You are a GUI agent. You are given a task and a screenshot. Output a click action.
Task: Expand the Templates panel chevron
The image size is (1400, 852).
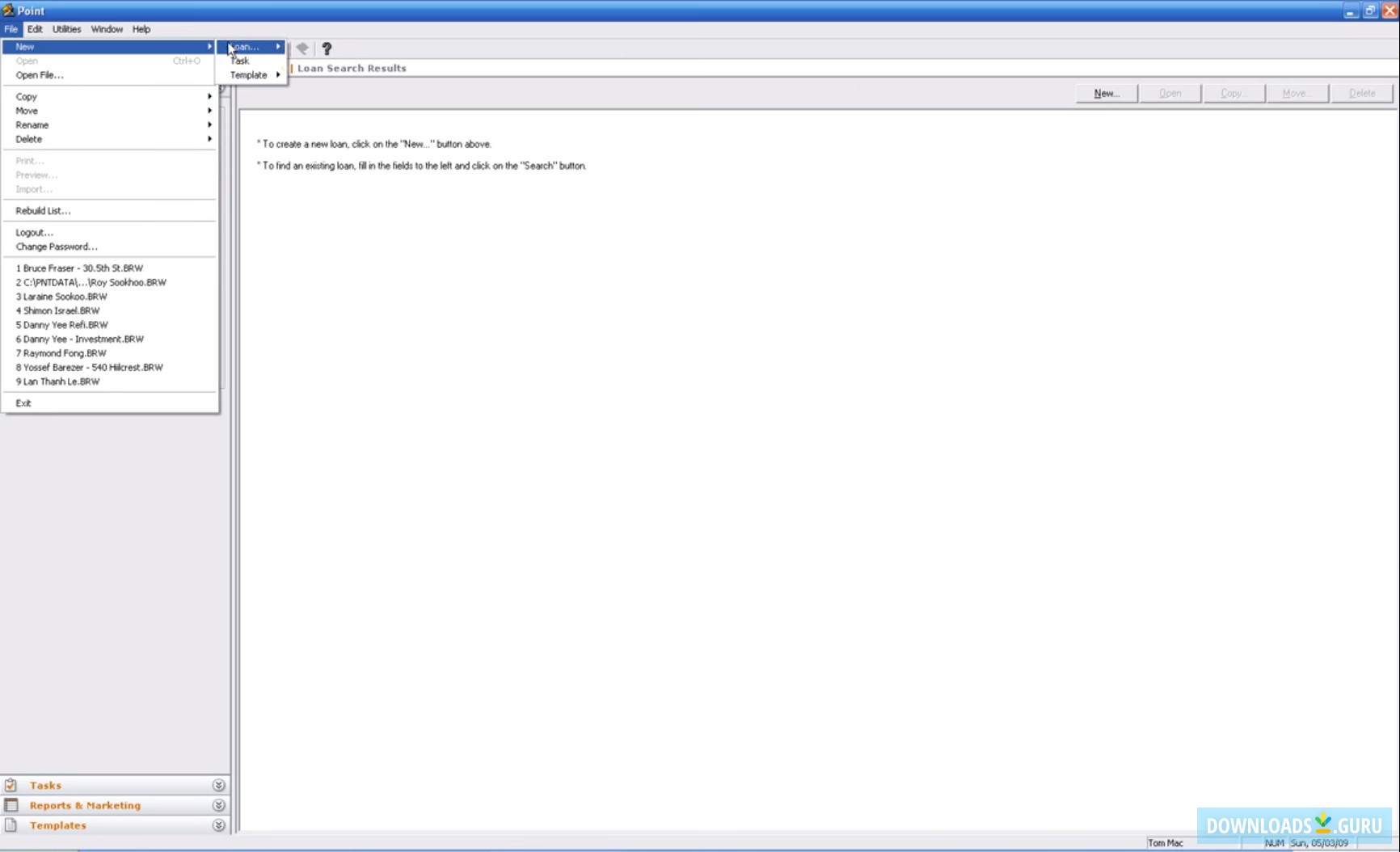point(218,825)
